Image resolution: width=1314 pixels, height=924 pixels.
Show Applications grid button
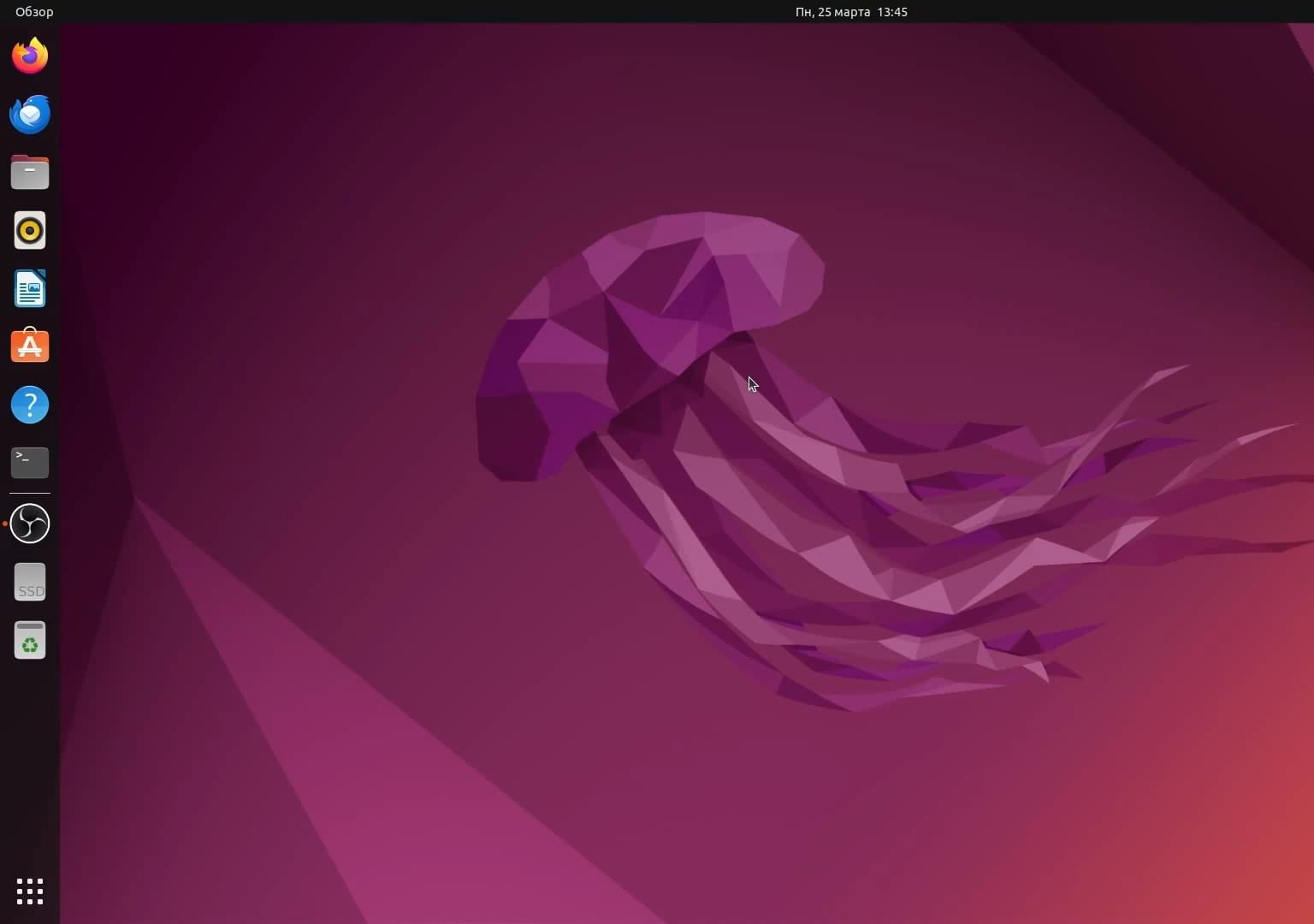point(30,891)
